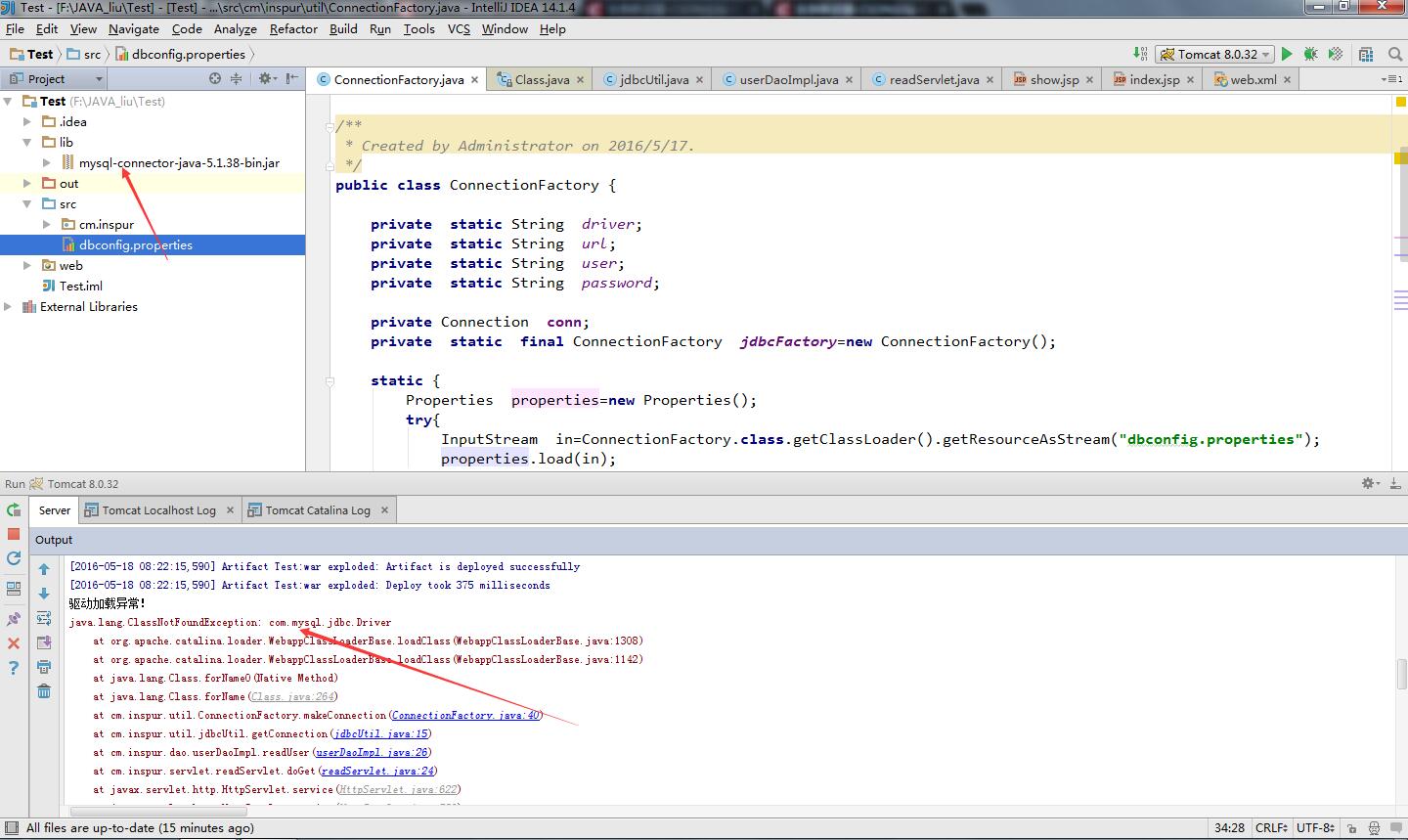Pin the Run tab
The width and height of the screenshot is (1408, 840).
[x=14, y=619]
